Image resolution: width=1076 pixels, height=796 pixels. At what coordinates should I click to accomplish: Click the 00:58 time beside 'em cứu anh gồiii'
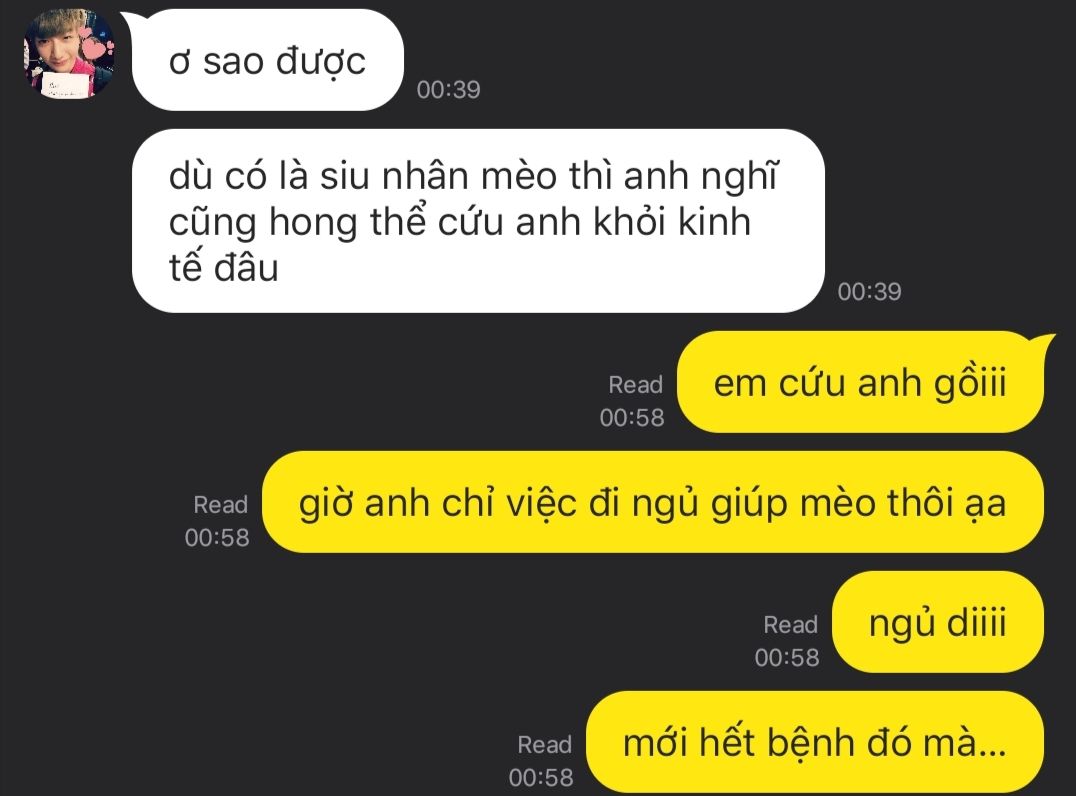[x=632, y=417]
